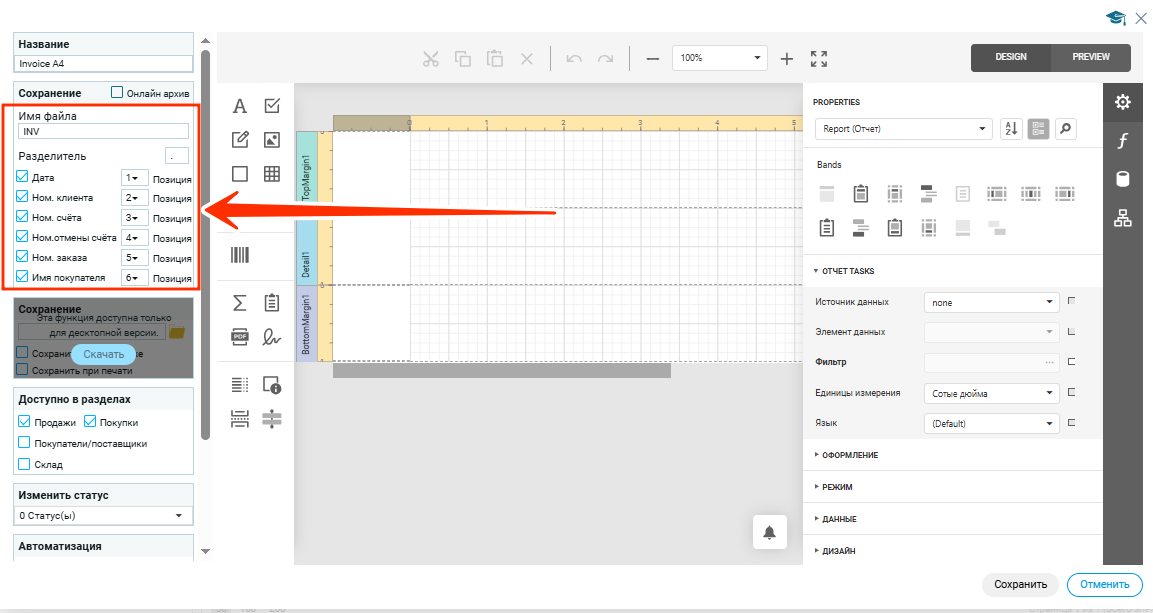The width and height of the screenshot is (1153, 613).
Task: Open the Единицы измерения dropdown
Action: (991, 393)
